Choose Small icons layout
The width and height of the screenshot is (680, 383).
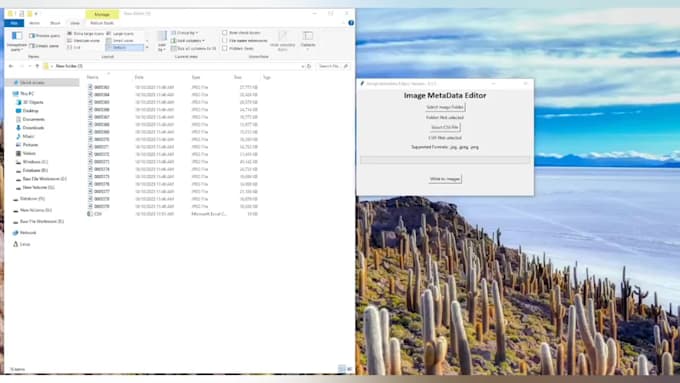point(120,40)
